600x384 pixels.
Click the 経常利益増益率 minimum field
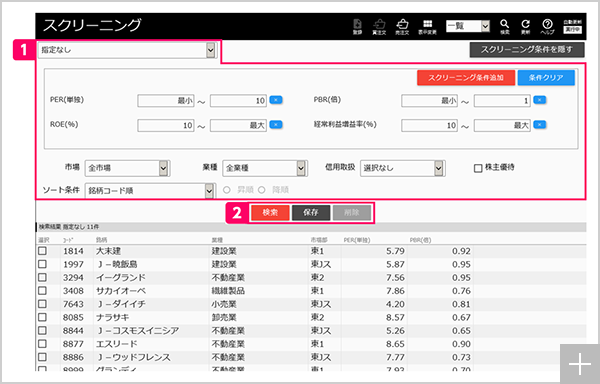point(430,125)
